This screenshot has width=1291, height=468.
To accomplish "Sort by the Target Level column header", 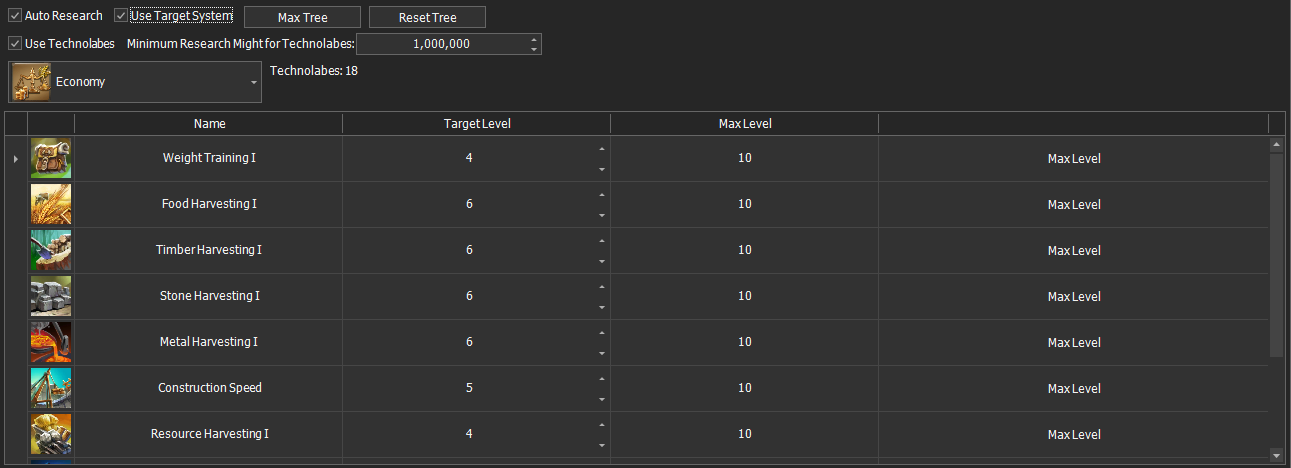I will (x=477, y=124).
